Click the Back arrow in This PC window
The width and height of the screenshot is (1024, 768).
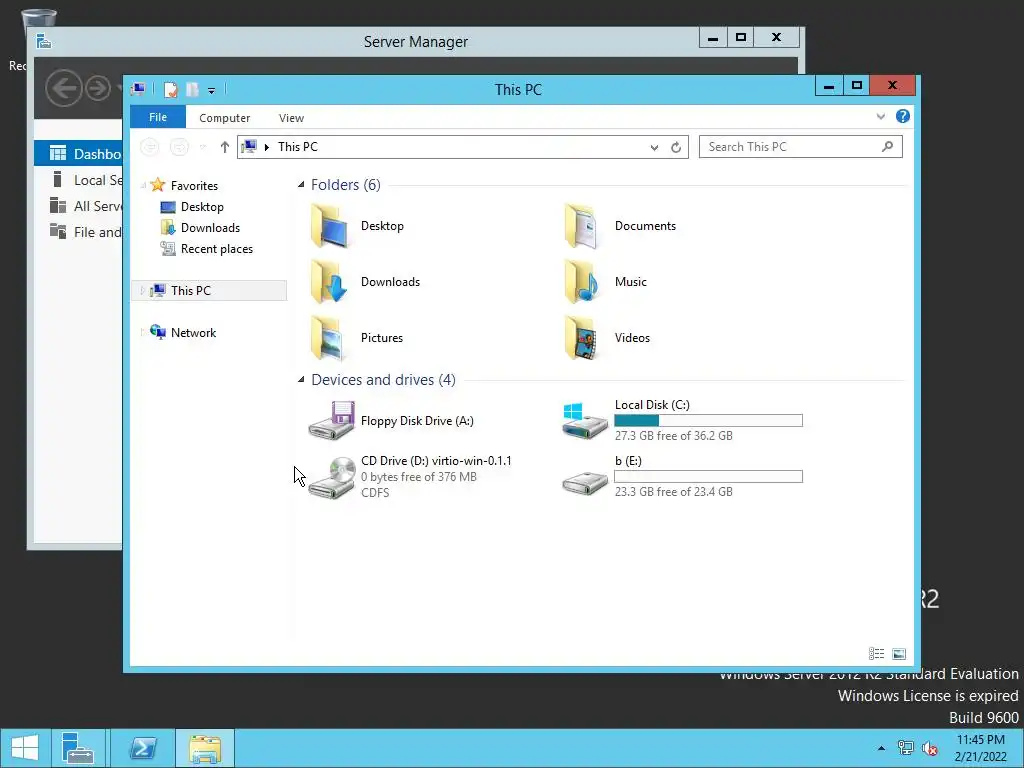click(150, 147)
